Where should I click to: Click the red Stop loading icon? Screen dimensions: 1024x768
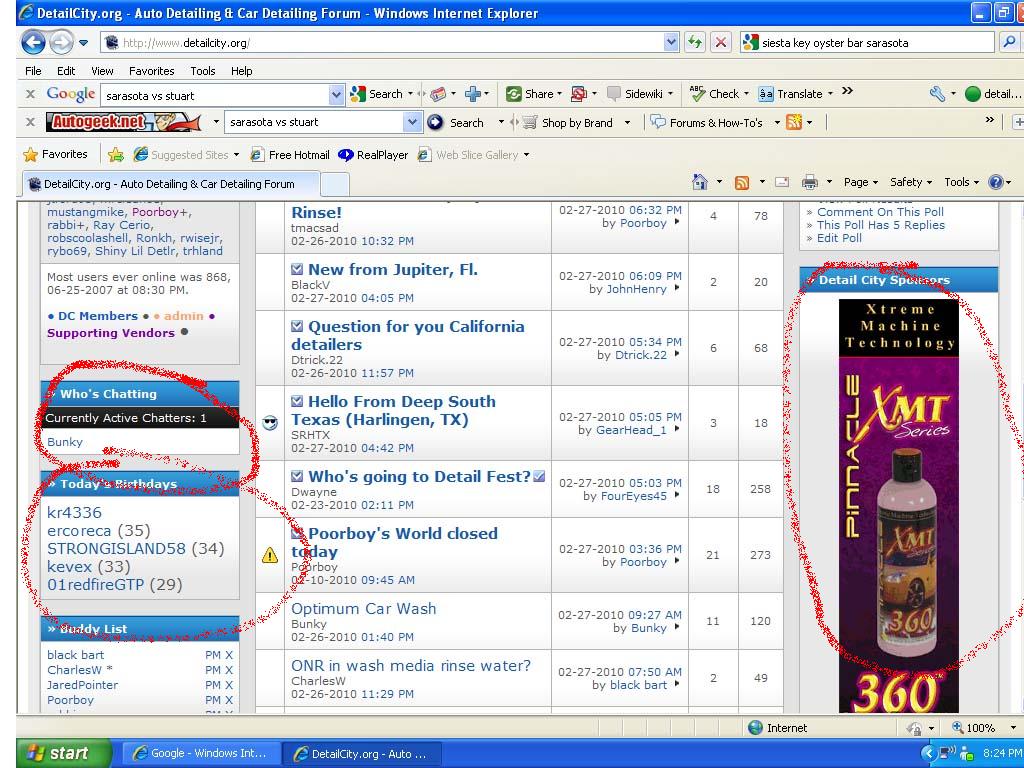(720, 42)
